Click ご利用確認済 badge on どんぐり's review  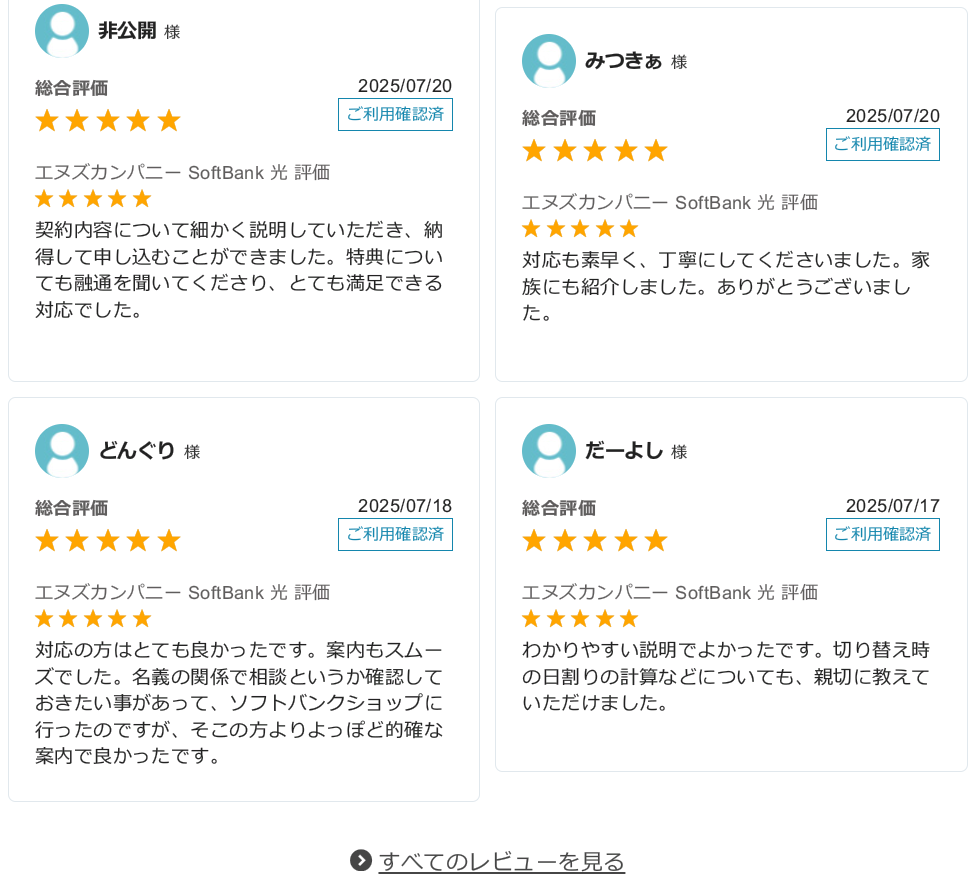click(395, 534)
